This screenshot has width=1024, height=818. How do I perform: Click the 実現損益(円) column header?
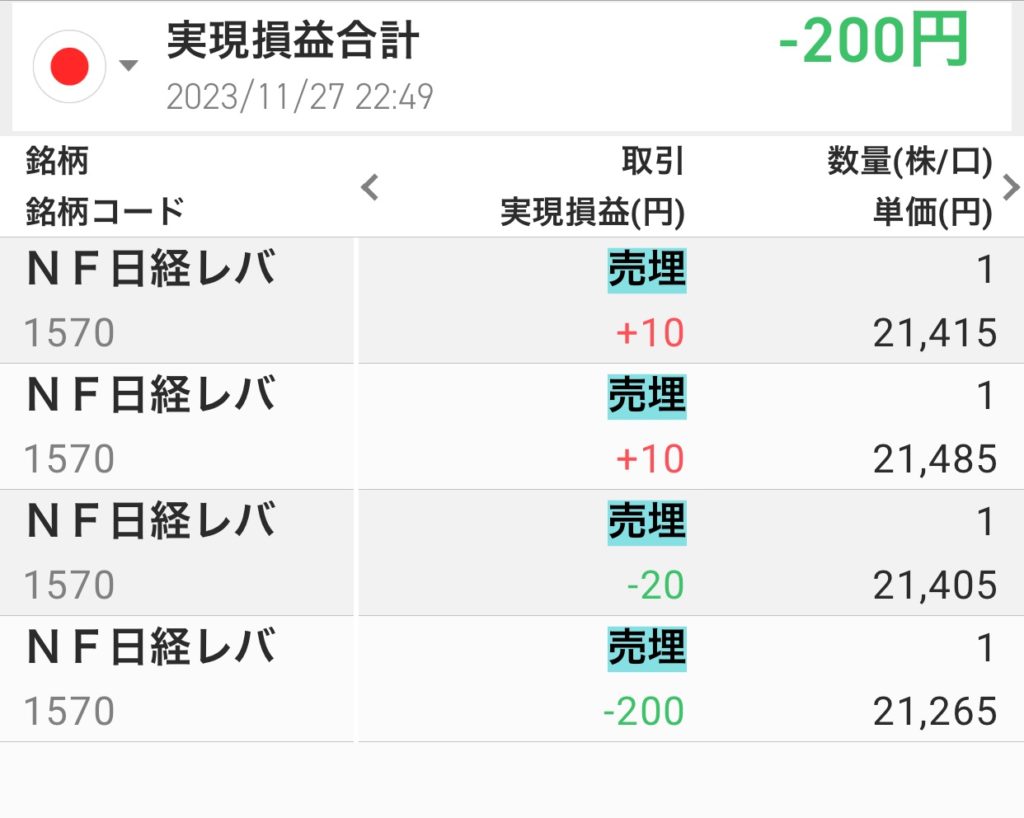click(x=592, y=211)
